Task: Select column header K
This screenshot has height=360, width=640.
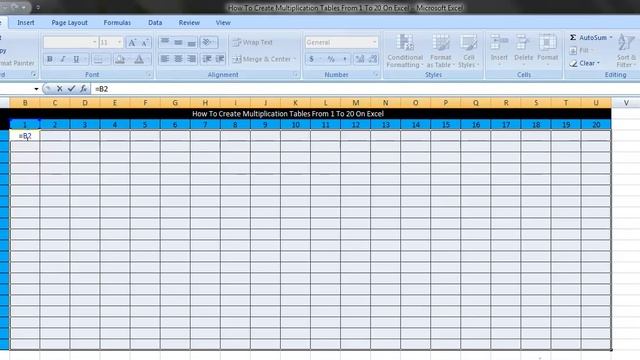Action: (x=296, y=103)
